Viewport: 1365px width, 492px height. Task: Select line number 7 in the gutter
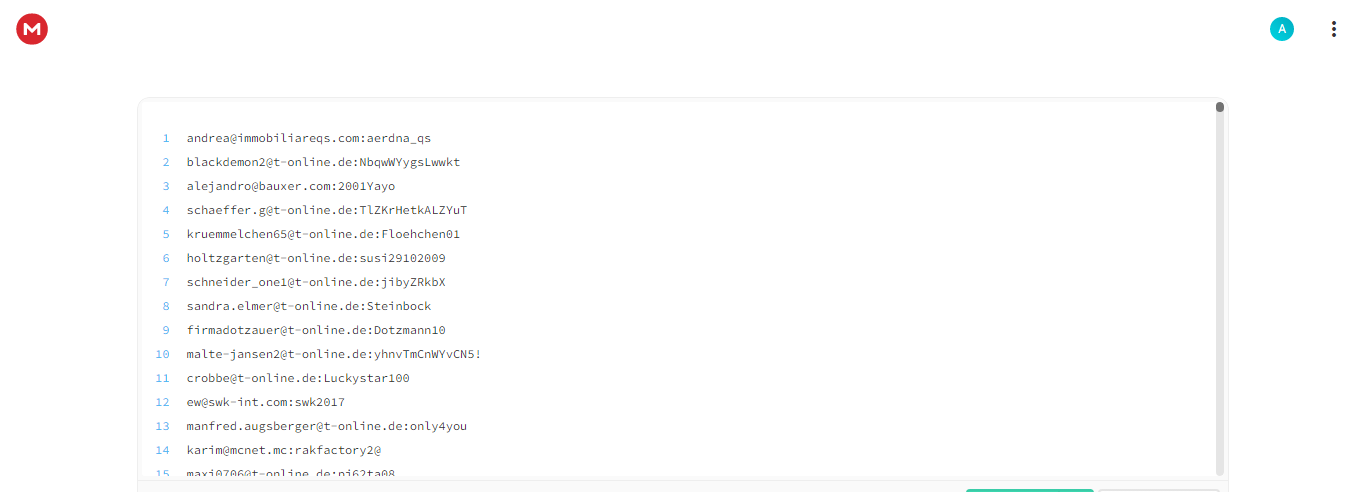166,282
